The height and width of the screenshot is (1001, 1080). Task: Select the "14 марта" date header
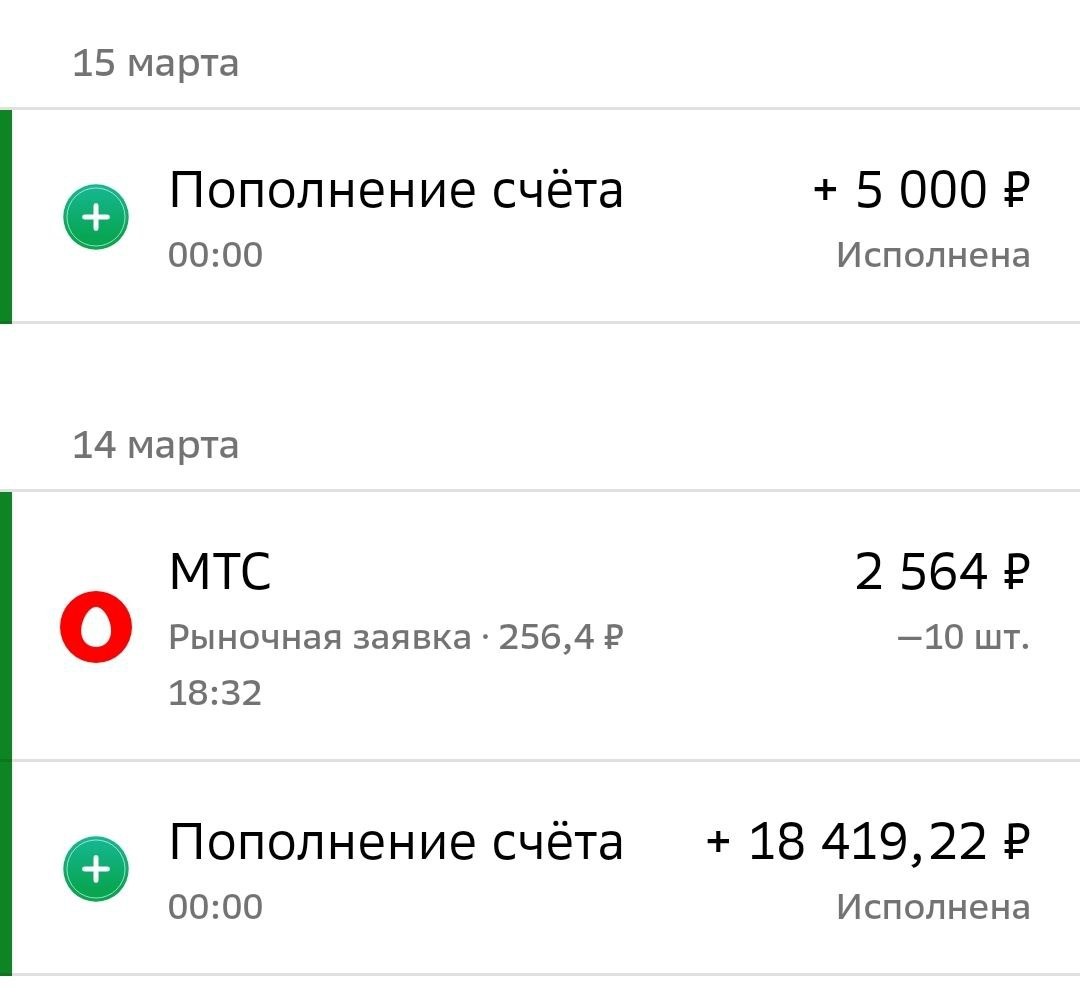155,445
